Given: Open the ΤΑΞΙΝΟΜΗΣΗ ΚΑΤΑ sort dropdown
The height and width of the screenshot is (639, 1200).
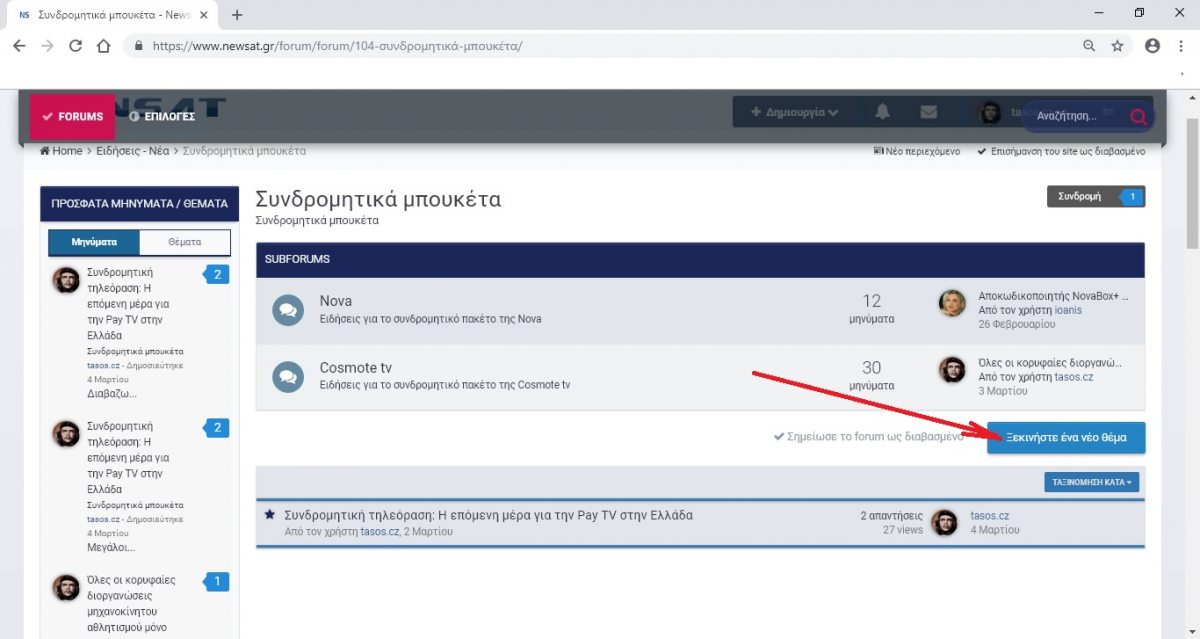Looking at the screenshot, I should (1091, 482).
